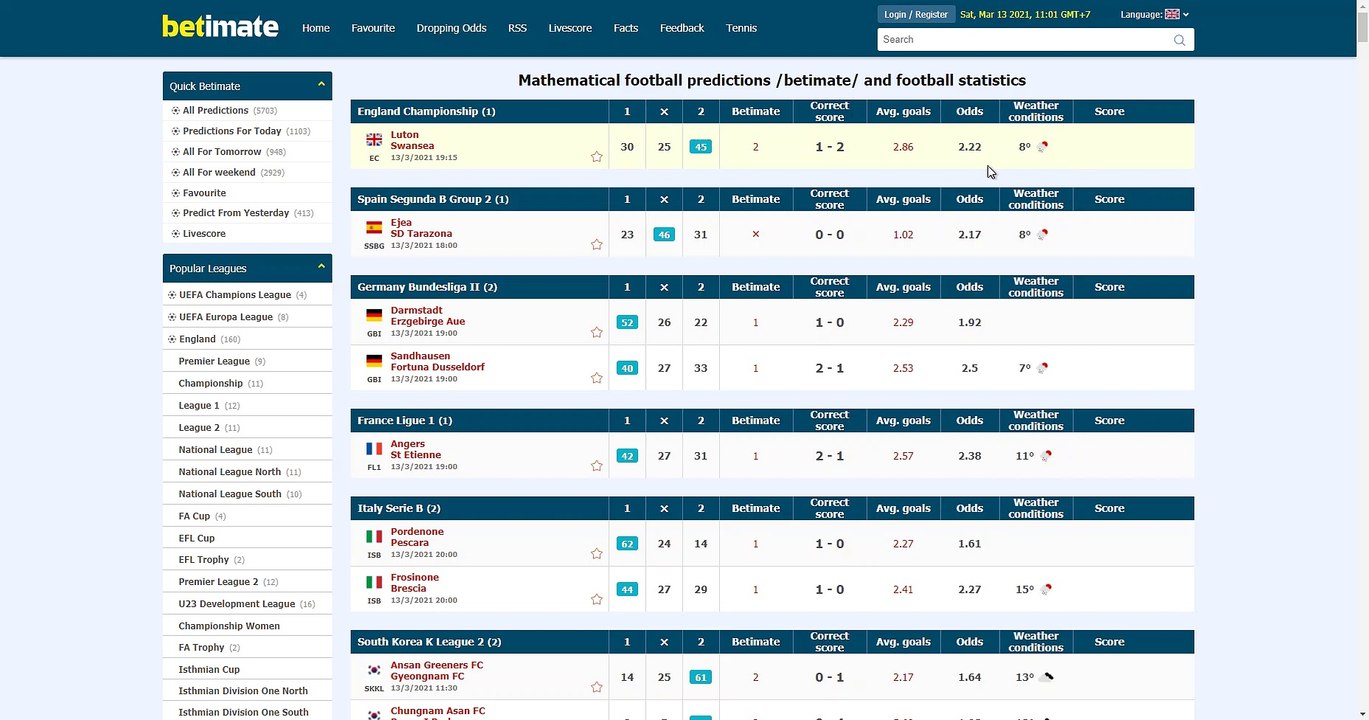Viewport: 1369px width, 720px height.
Task: Click the France flag beside Angers match
Action: coord(374,449)
